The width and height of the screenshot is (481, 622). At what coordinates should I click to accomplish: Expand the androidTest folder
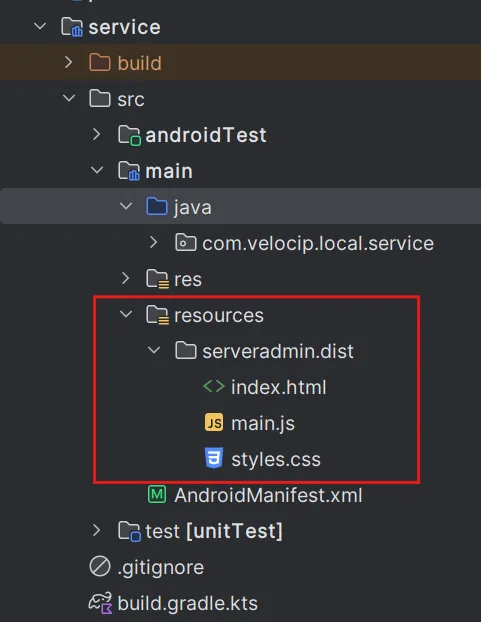click(97, 134)
